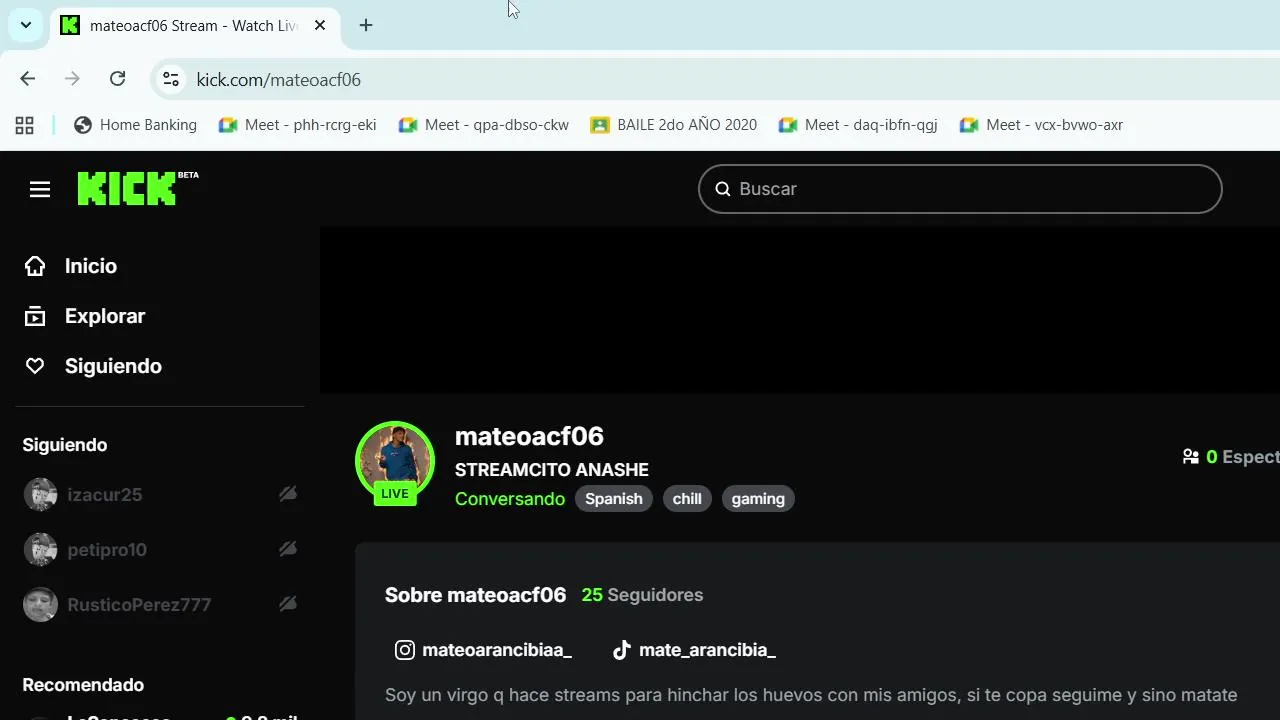The height and width of the screenshot is (720, 1280).
Task: Click the mateoacf06 streamer avatar
Action: pos(395,460)
